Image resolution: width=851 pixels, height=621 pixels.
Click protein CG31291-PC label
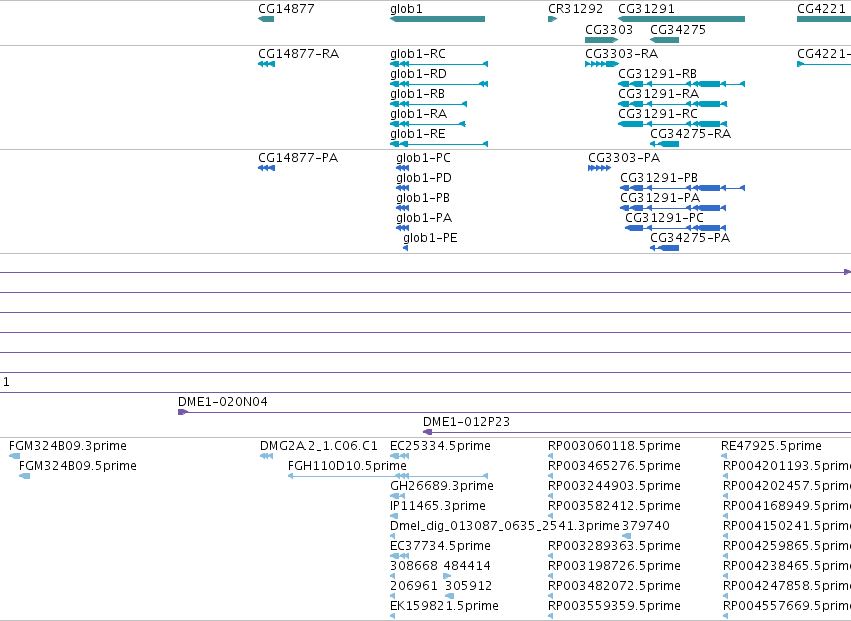coord(664,218)
